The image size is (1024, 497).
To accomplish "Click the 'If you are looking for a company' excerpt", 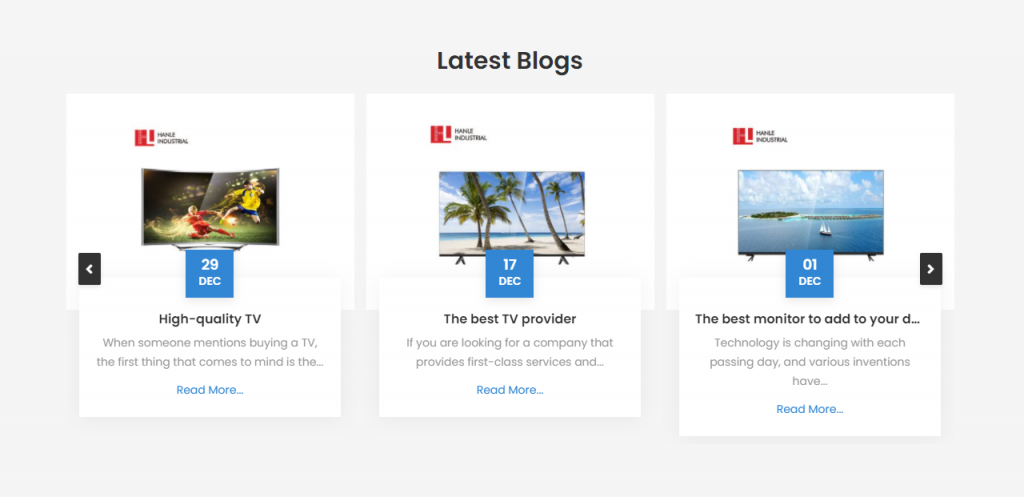I will pyautogui.click(x=509, y=352).
